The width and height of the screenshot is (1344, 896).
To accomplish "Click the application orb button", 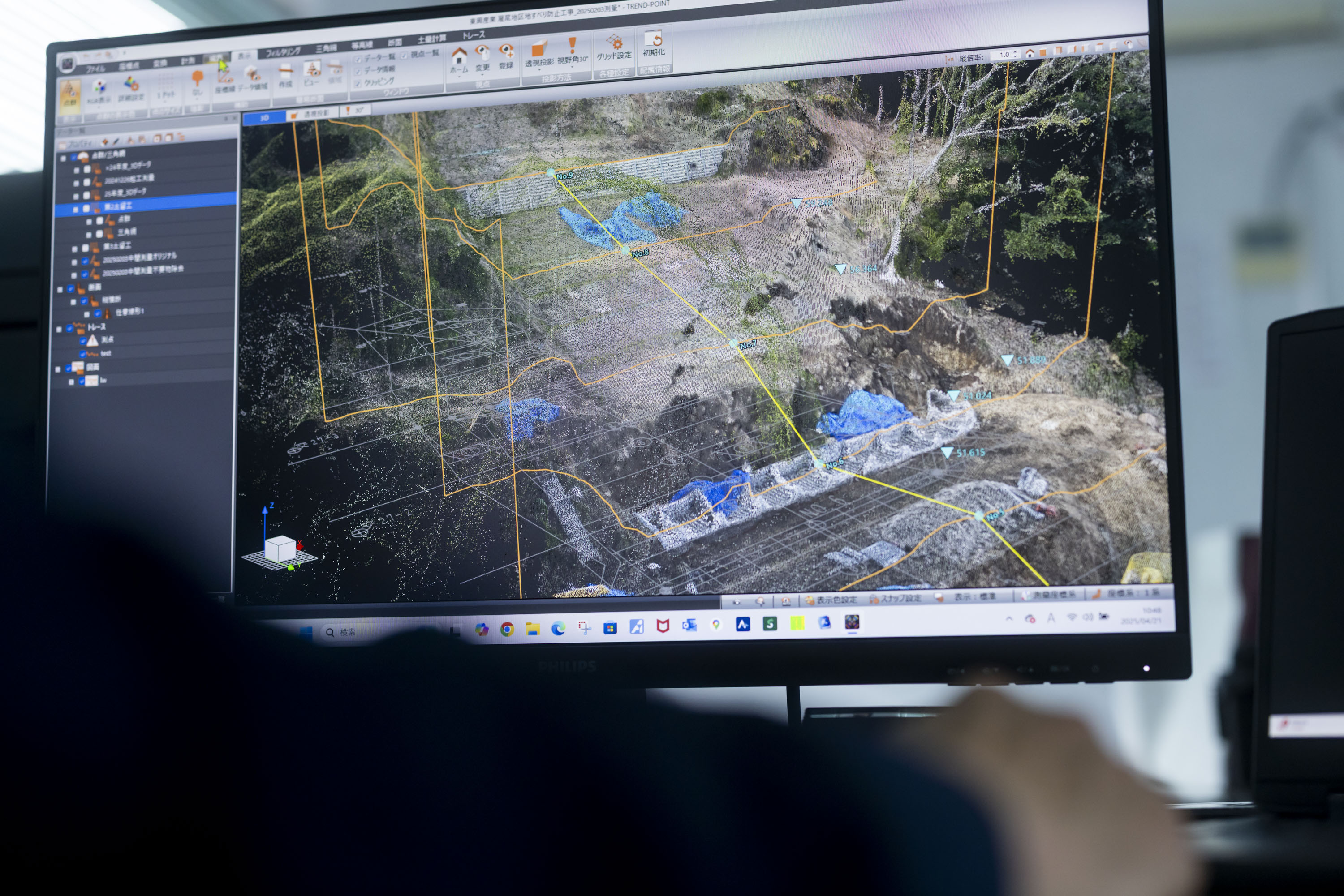I will tap(67, 64).
